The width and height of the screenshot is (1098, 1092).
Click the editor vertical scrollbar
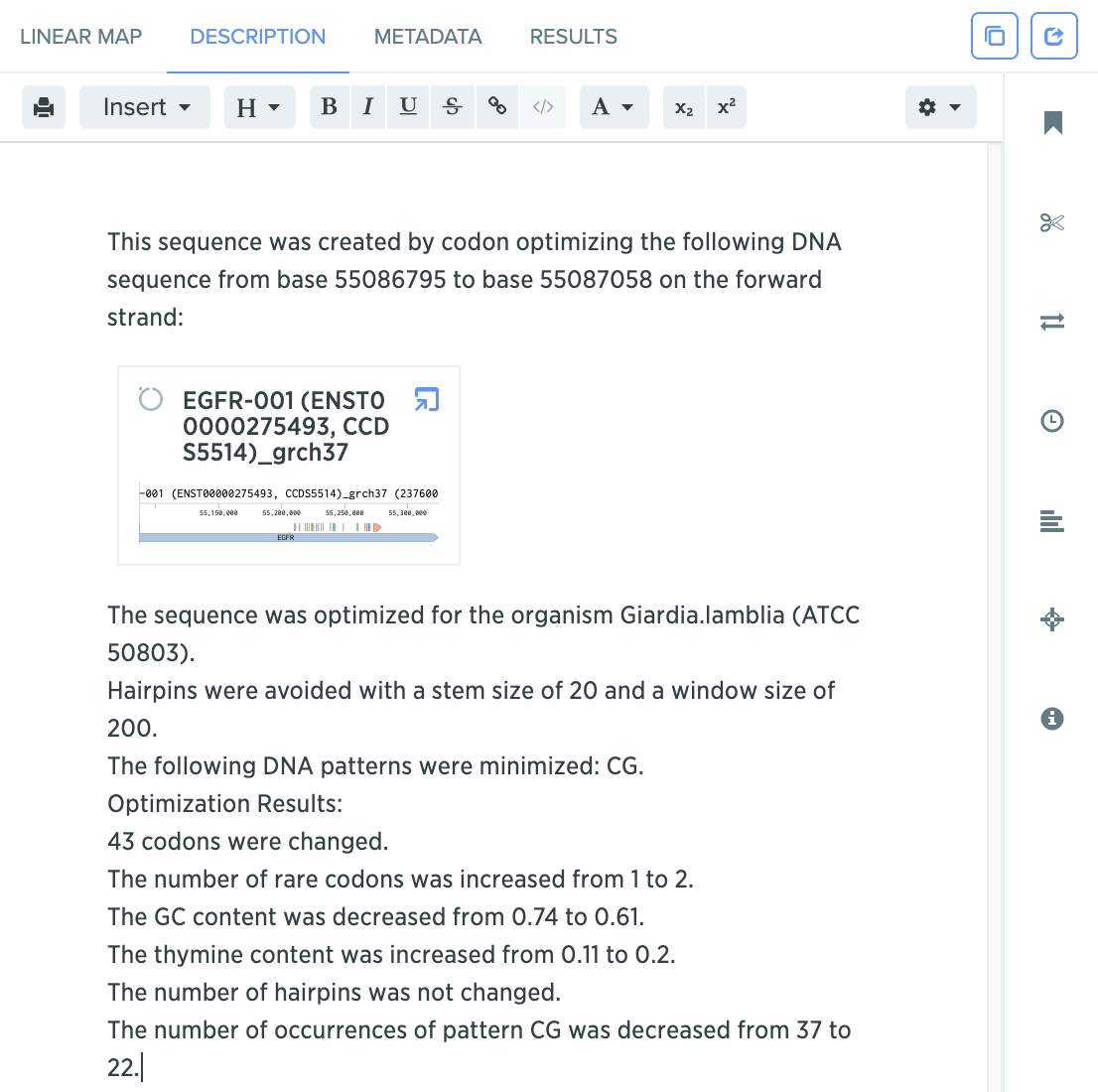point(995,616)
